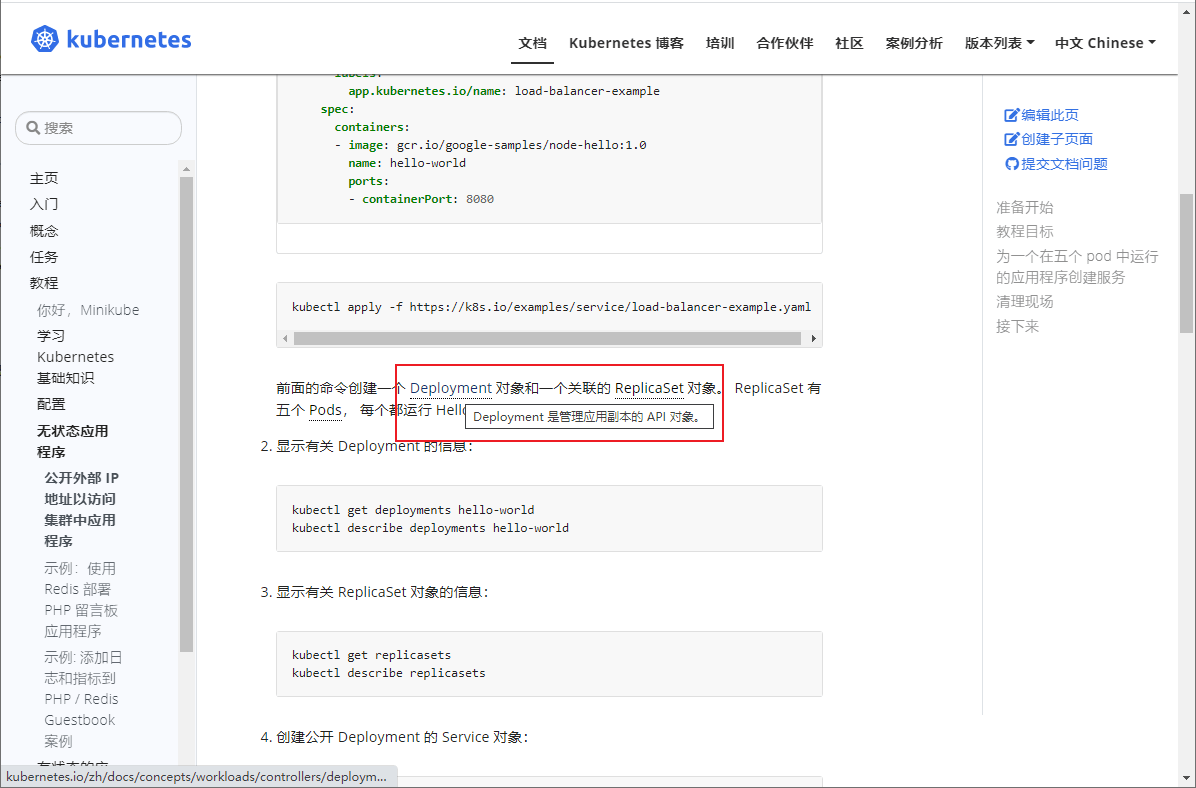Click the 'app.kubernetes.io/name' label line

[x=504, y=91]
